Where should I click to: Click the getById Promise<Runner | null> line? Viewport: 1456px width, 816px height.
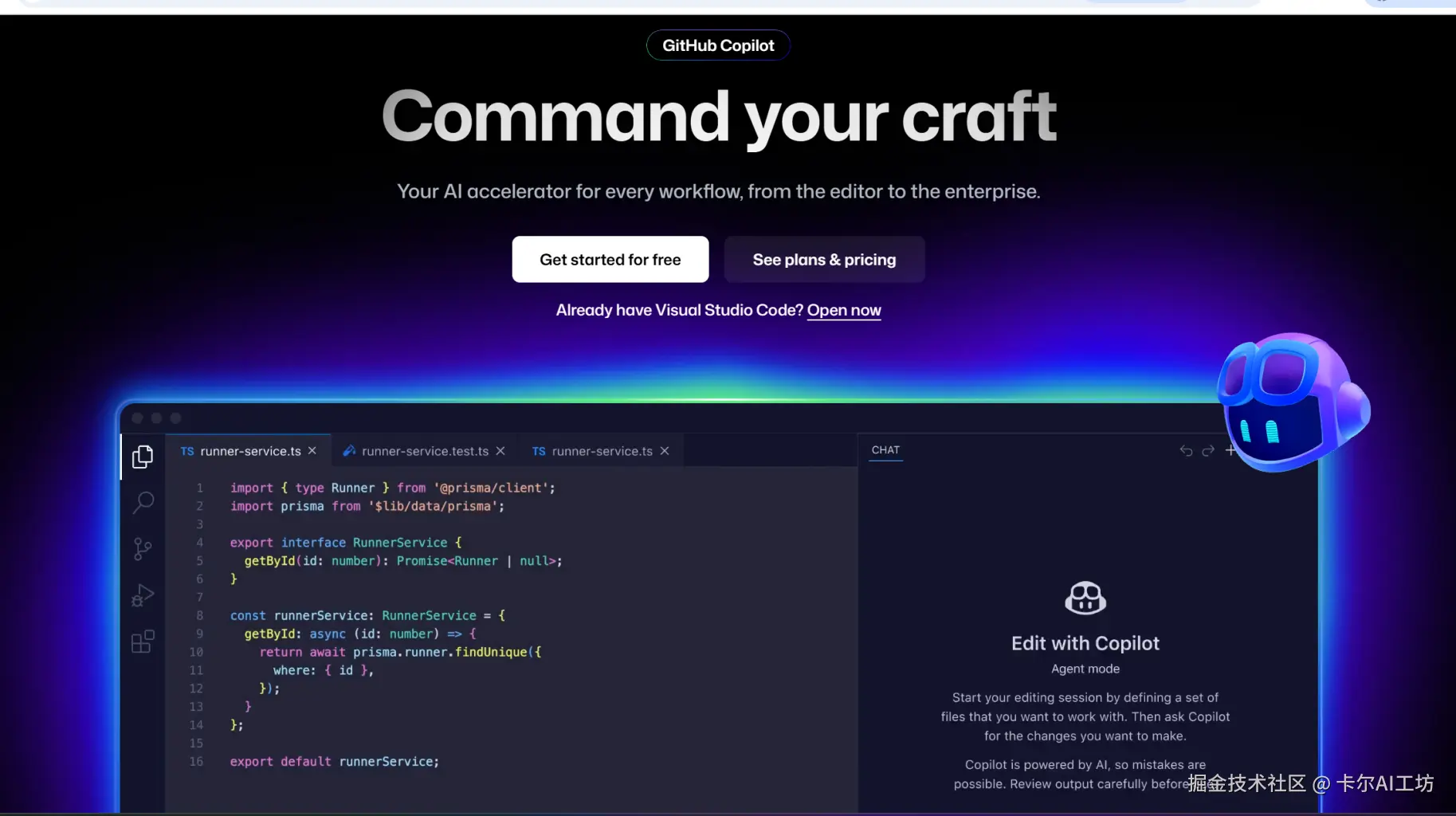coord(403,561)
